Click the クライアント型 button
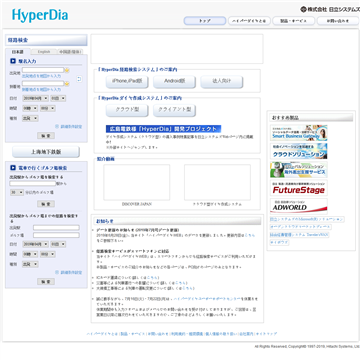This screenshot has height=360, width=360. pyautogui.click(x=174, y=110)
